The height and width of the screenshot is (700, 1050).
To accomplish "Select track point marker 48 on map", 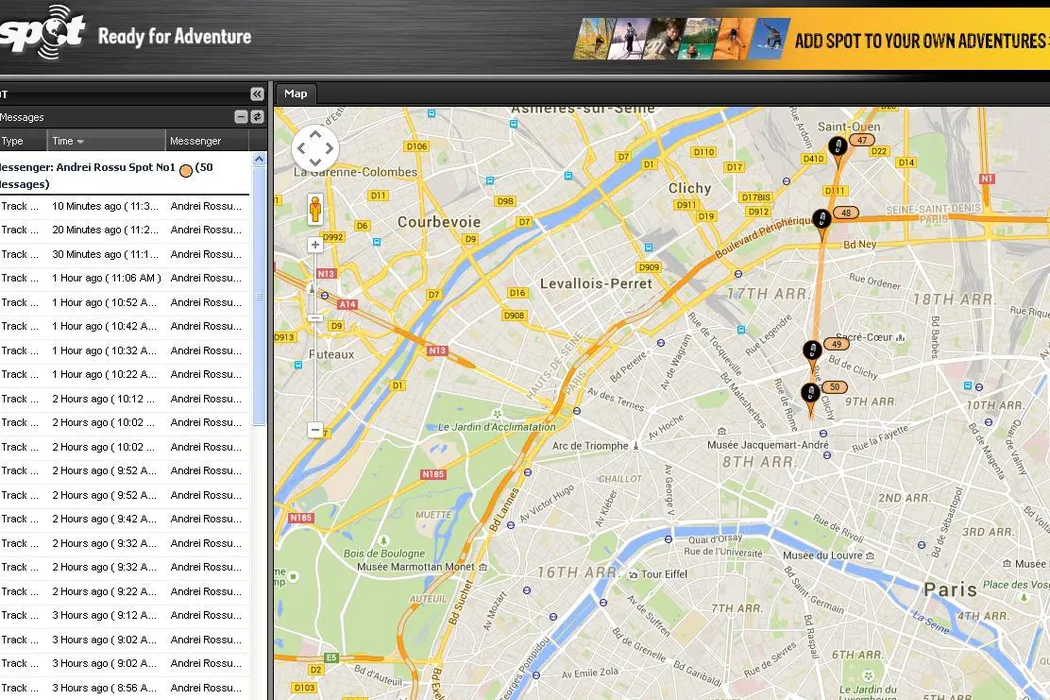I will [822, 219].
